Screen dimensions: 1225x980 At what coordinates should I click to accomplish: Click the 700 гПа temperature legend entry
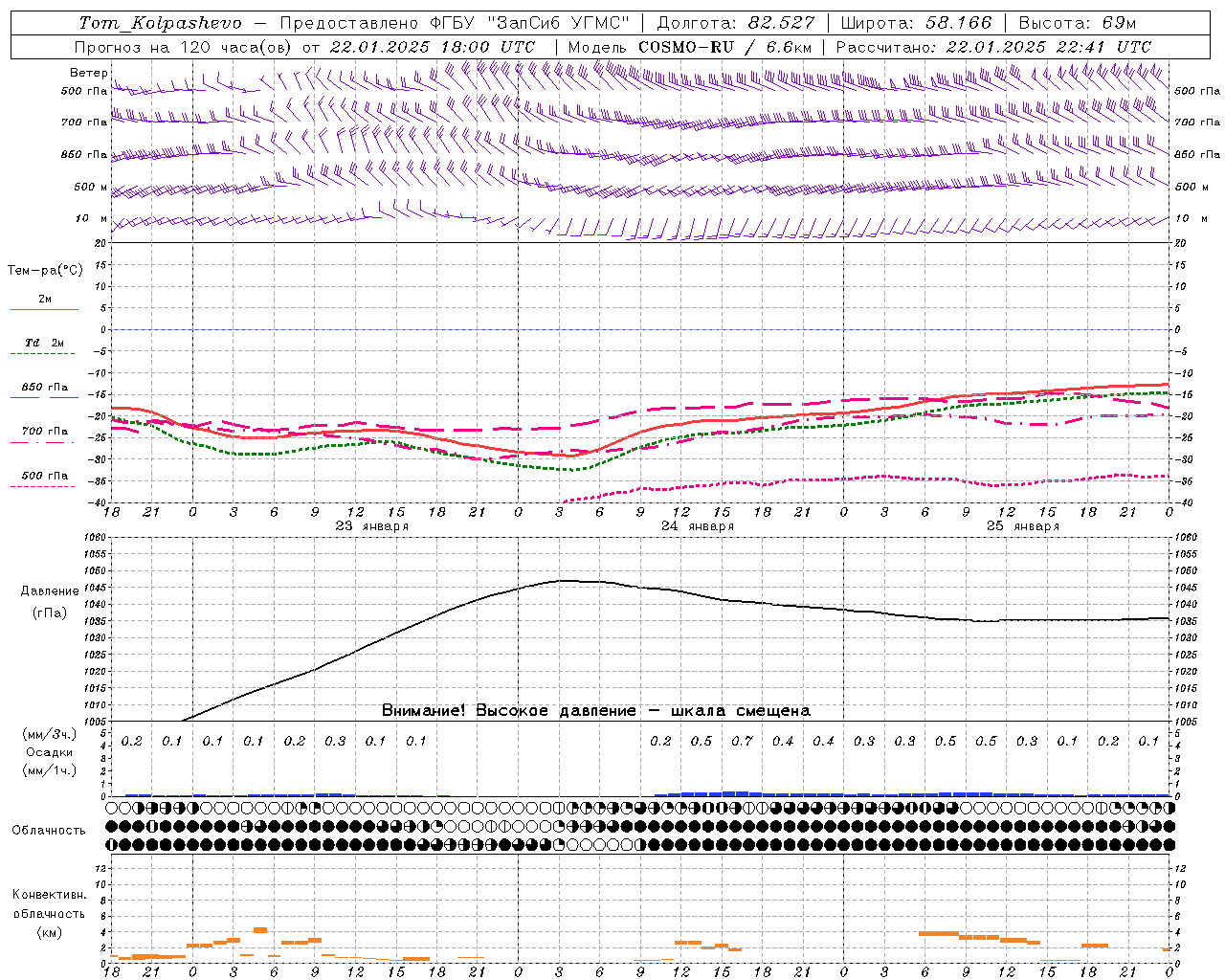click(45, 432)
